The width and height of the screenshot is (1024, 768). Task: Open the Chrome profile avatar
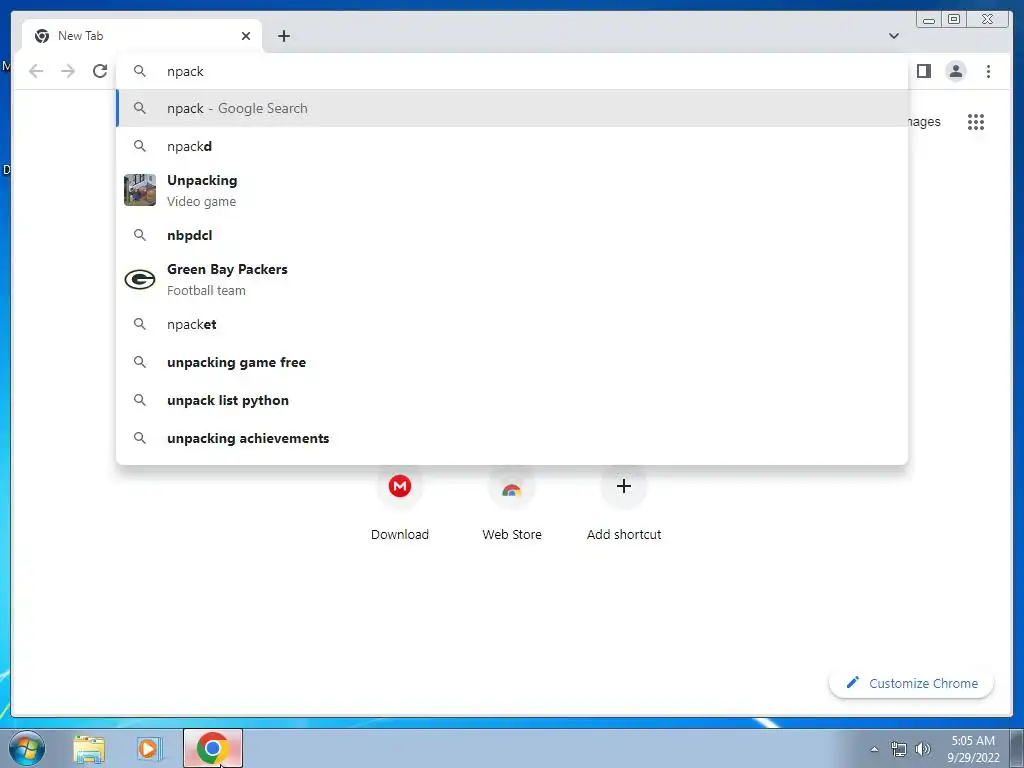pyautogui.click(x=955, y=71)
